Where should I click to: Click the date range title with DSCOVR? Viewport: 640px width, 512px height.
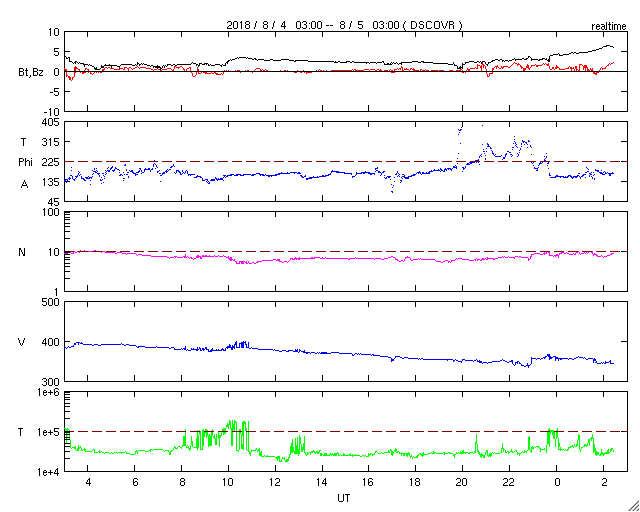pos(344,25)
